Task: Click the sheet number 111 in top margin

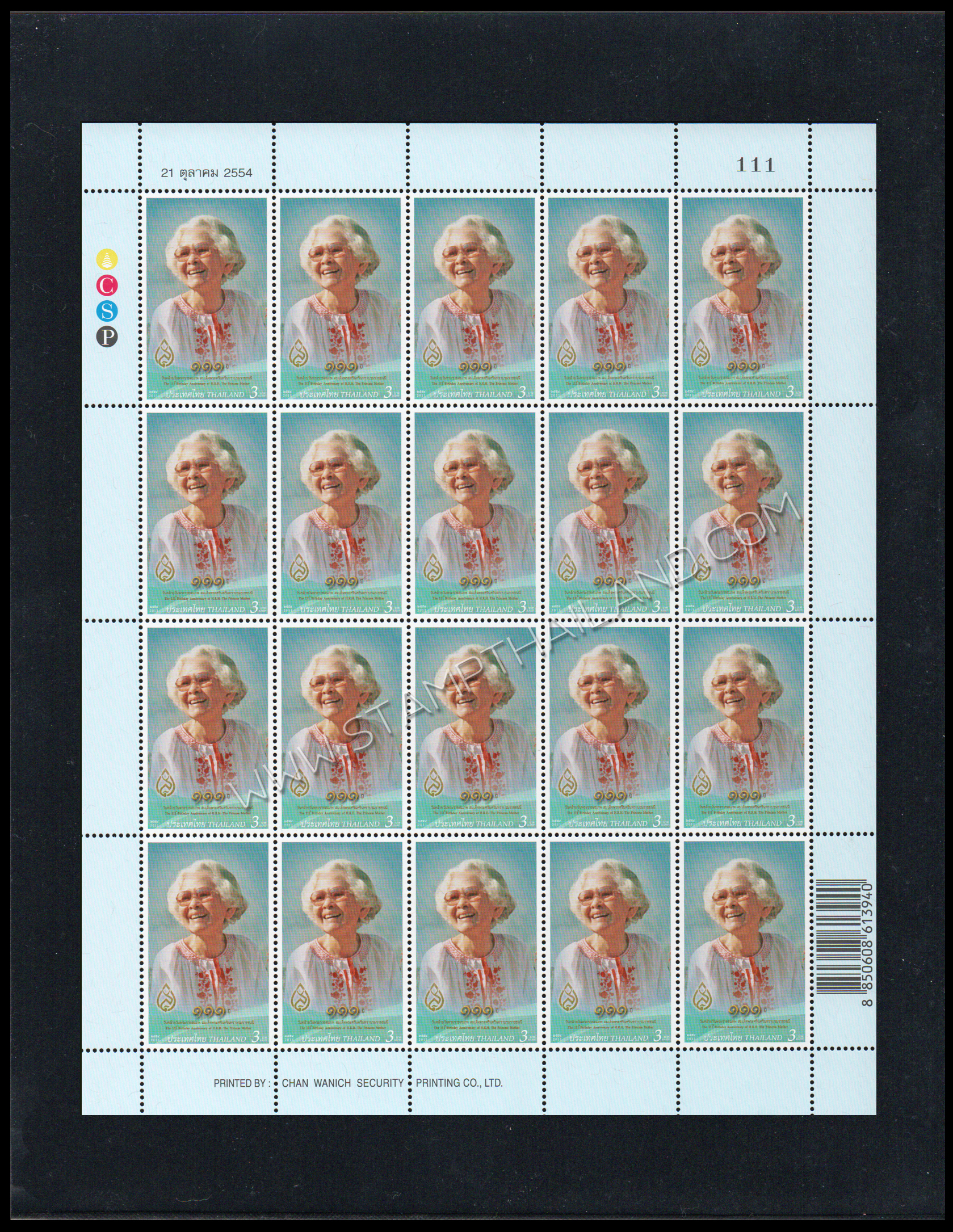Action: (x=755, y=165)
